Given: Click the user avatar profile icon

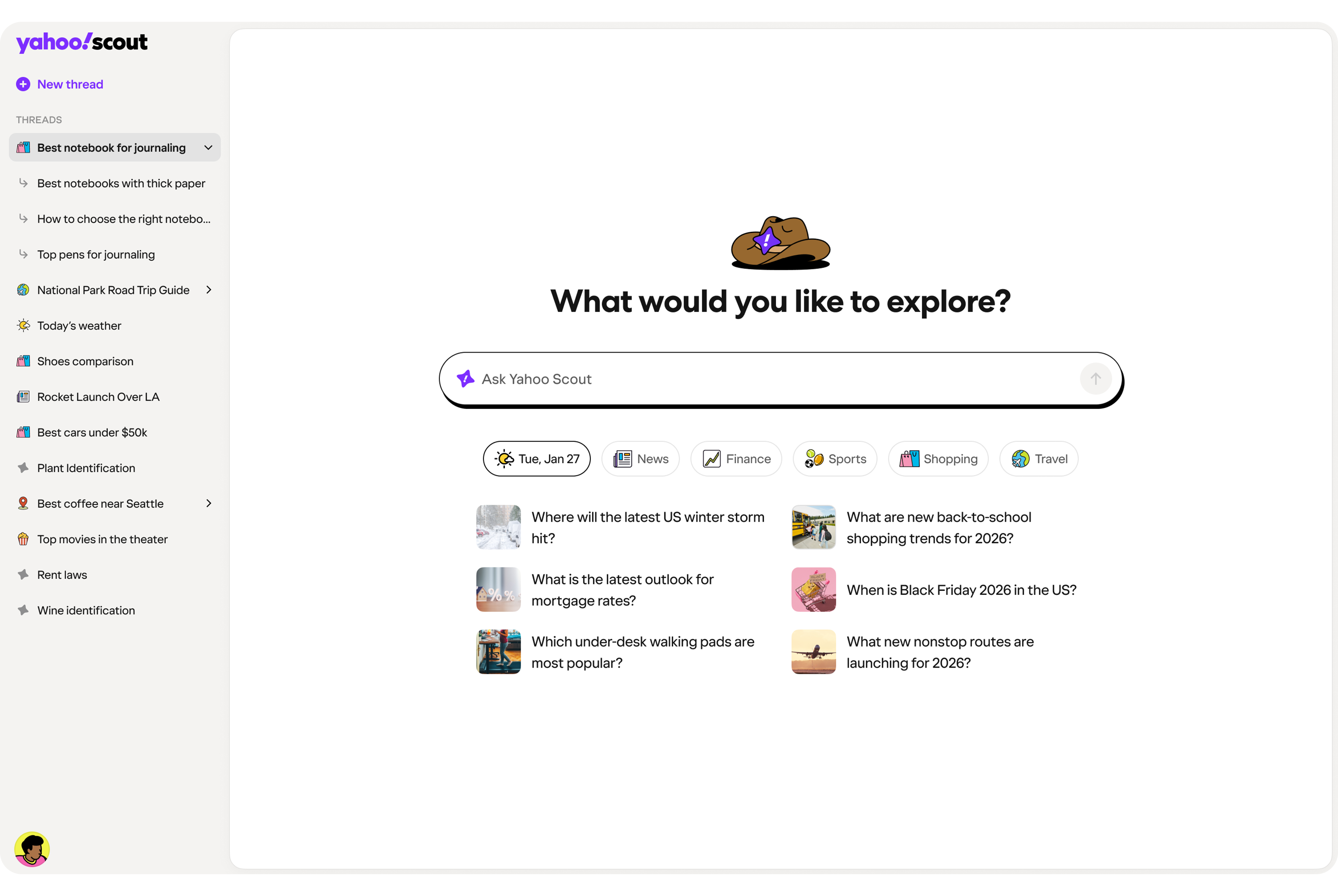Looking at the screenshot, I should pos(32,849).
